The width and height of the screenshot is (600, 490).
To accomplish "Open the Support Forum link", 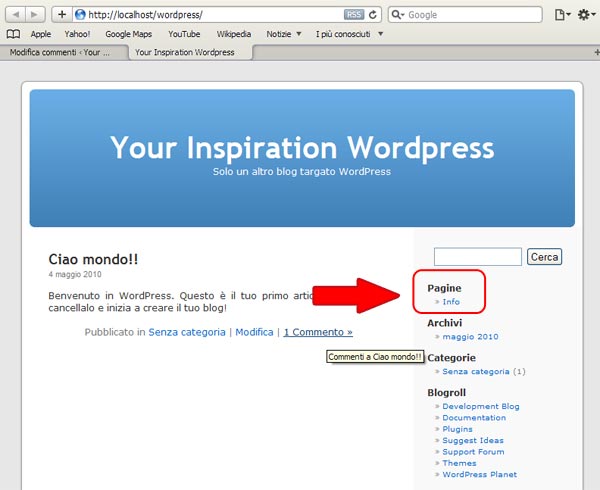I will coord(473,452).
